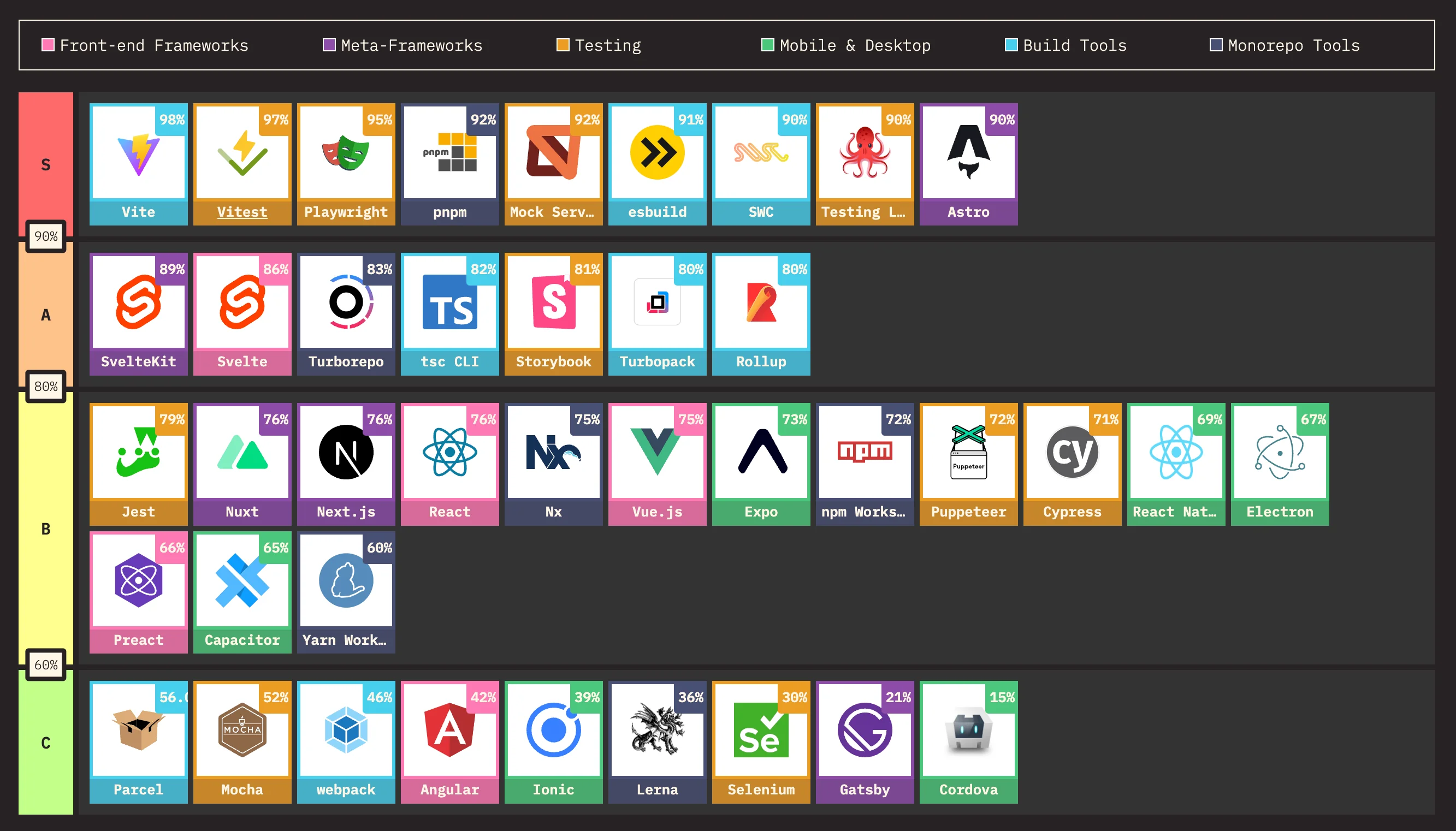Click the S tier row label

pyautogui.click(x=46, y=165)
